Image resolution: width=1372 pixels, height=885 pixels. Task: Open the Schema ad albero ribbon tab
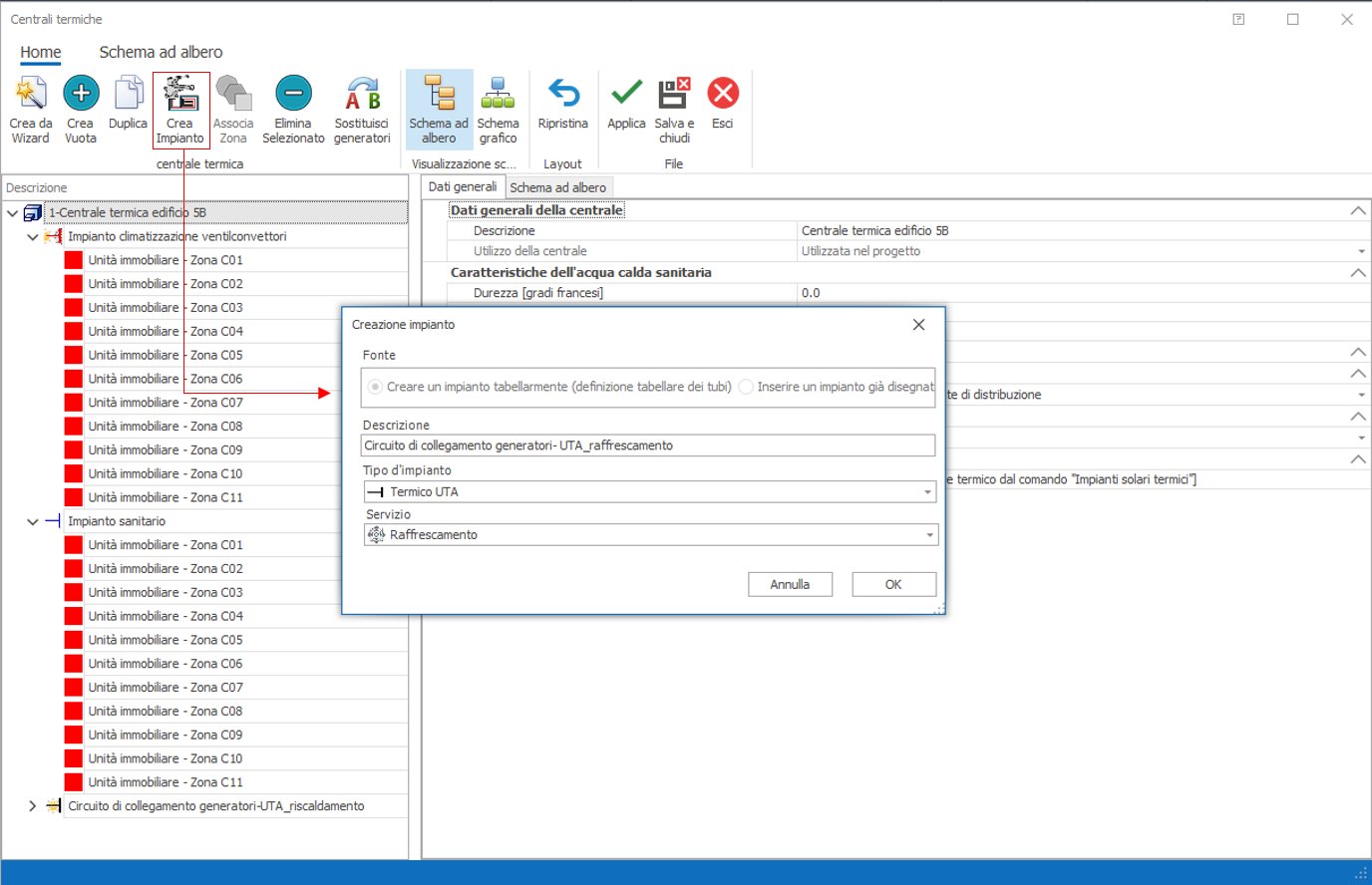[161, 52]
